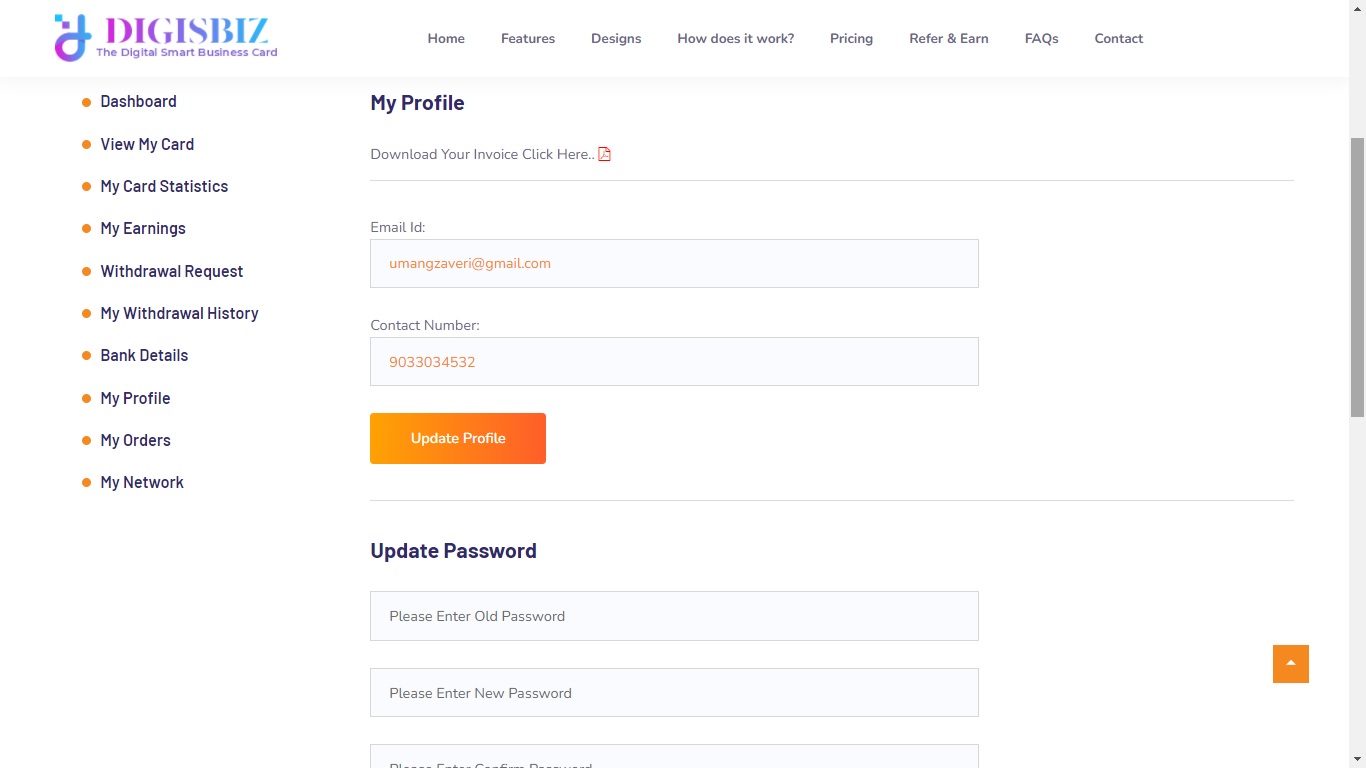Click the DIGISBIZ logo

click(166, 38)
